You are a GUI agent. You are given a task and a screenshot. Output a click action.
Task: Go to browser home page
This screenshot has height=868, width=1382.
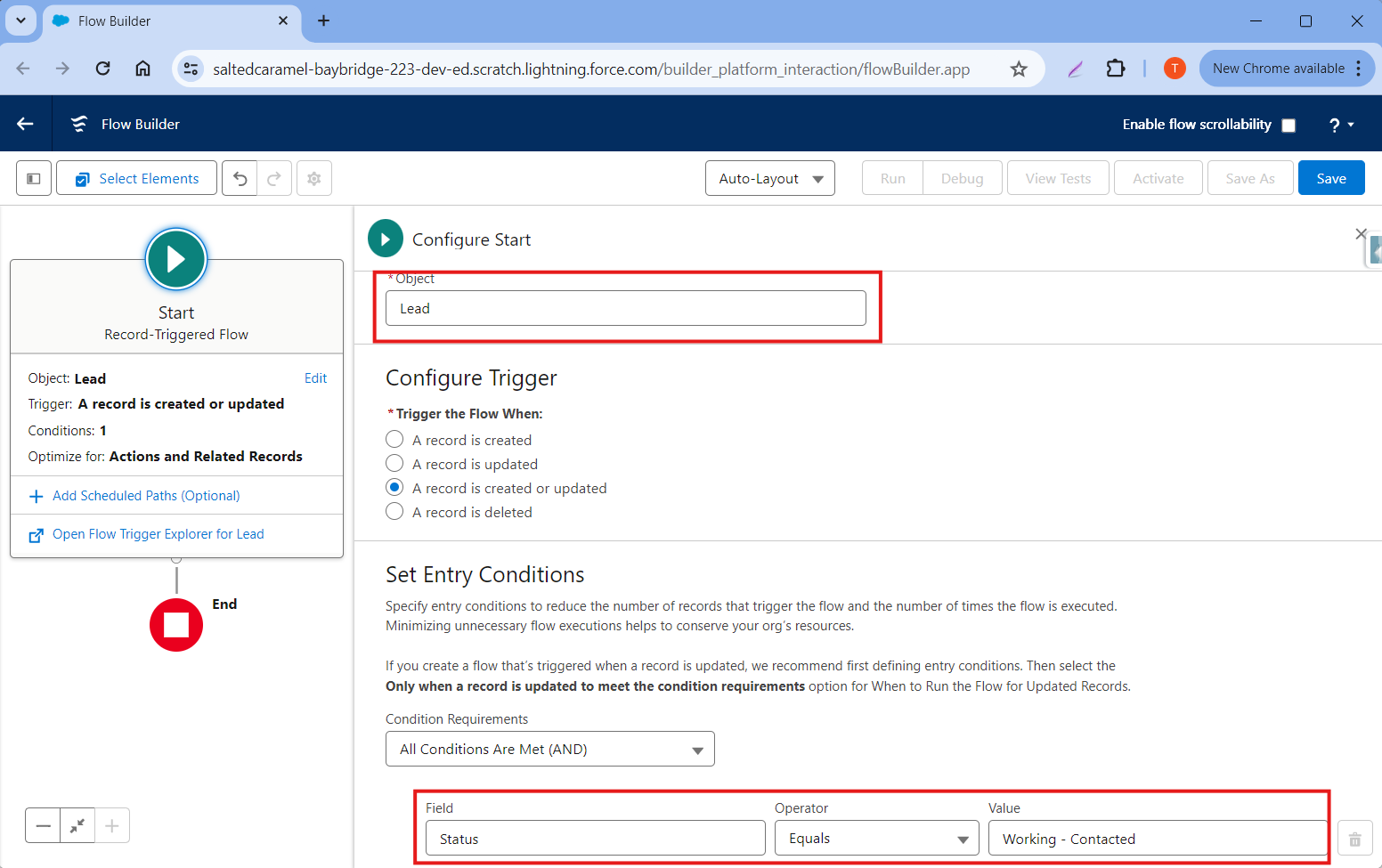pyautogui.click(x=142, y=69)
